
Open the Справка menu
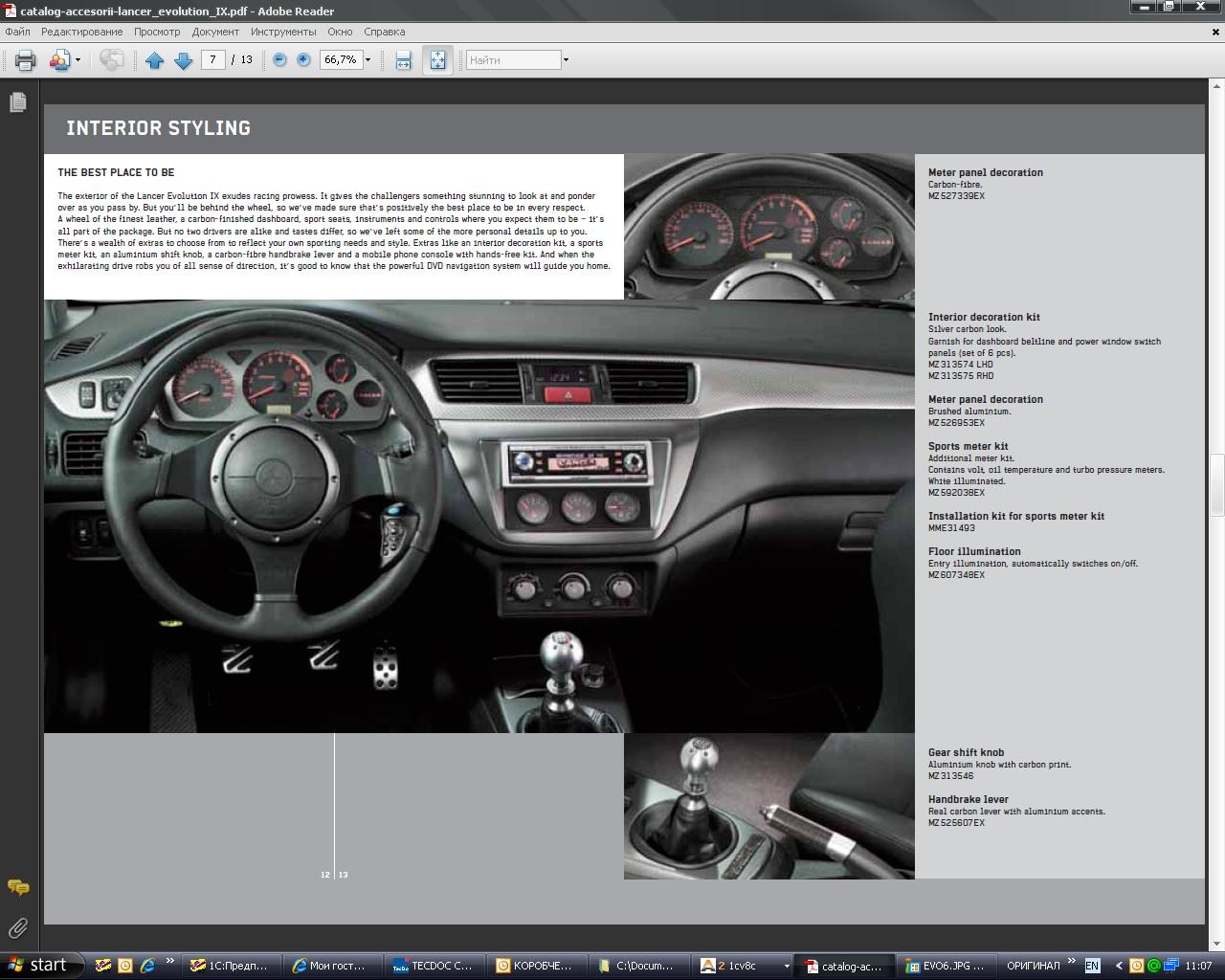click(x=384, y=32)
